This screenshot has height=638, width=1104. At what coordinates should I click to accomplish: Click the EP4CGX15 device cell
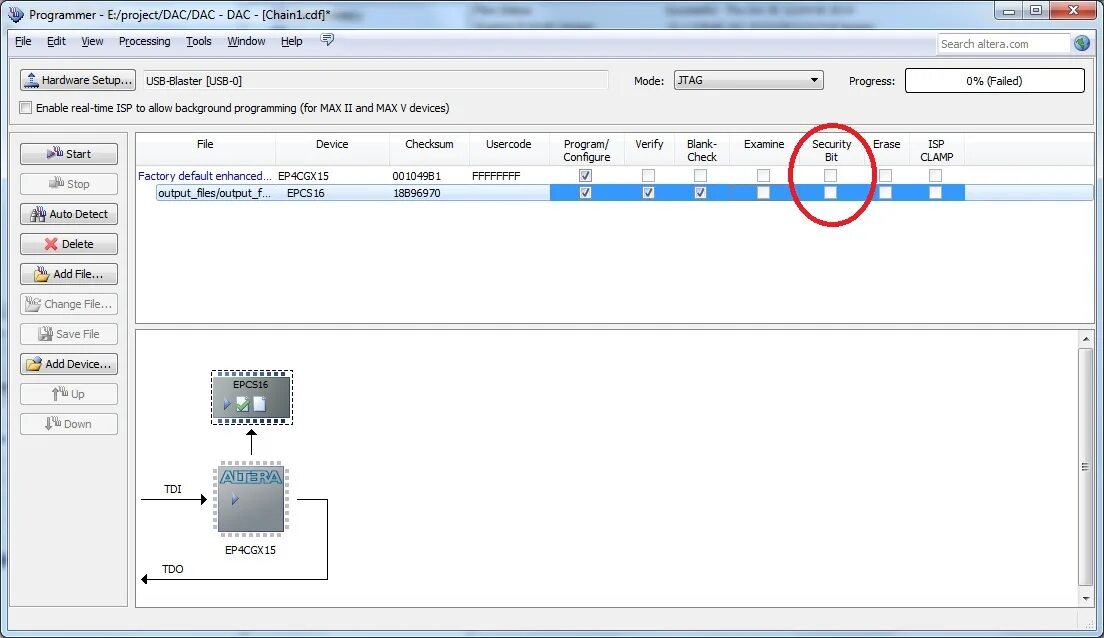[x=303, y=176]
